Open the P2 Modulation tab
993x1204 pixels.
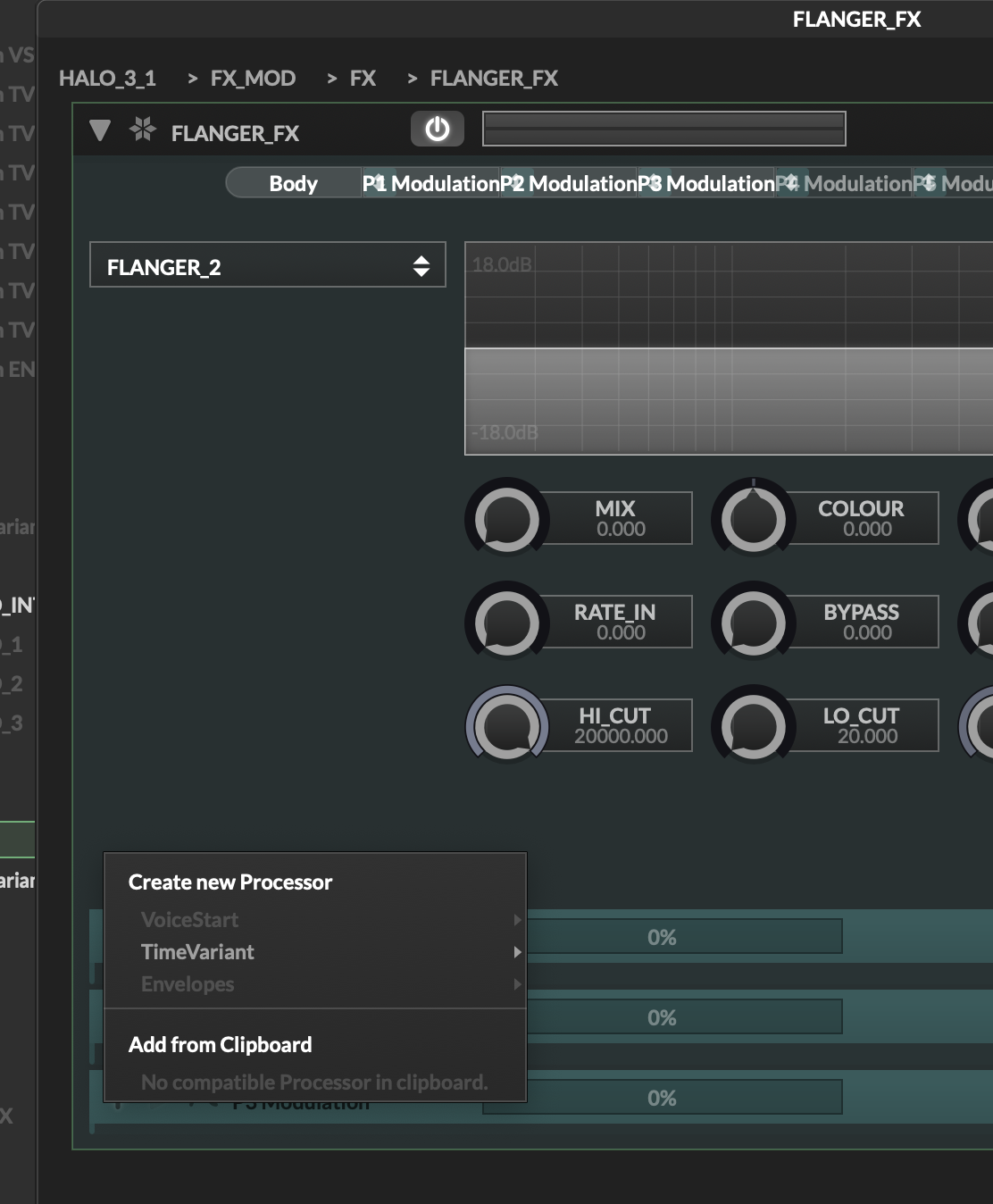[568, 183]
